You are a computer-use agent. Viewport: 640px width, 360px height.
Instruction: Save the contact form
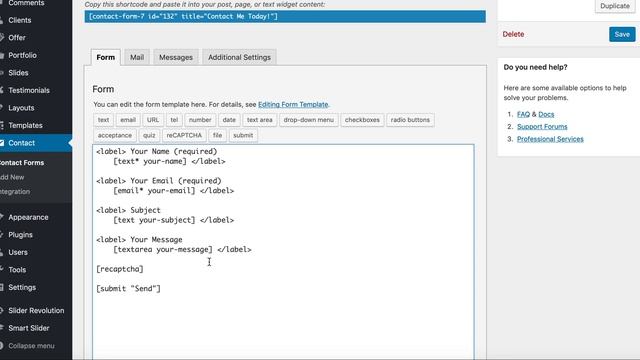point(622,34)
